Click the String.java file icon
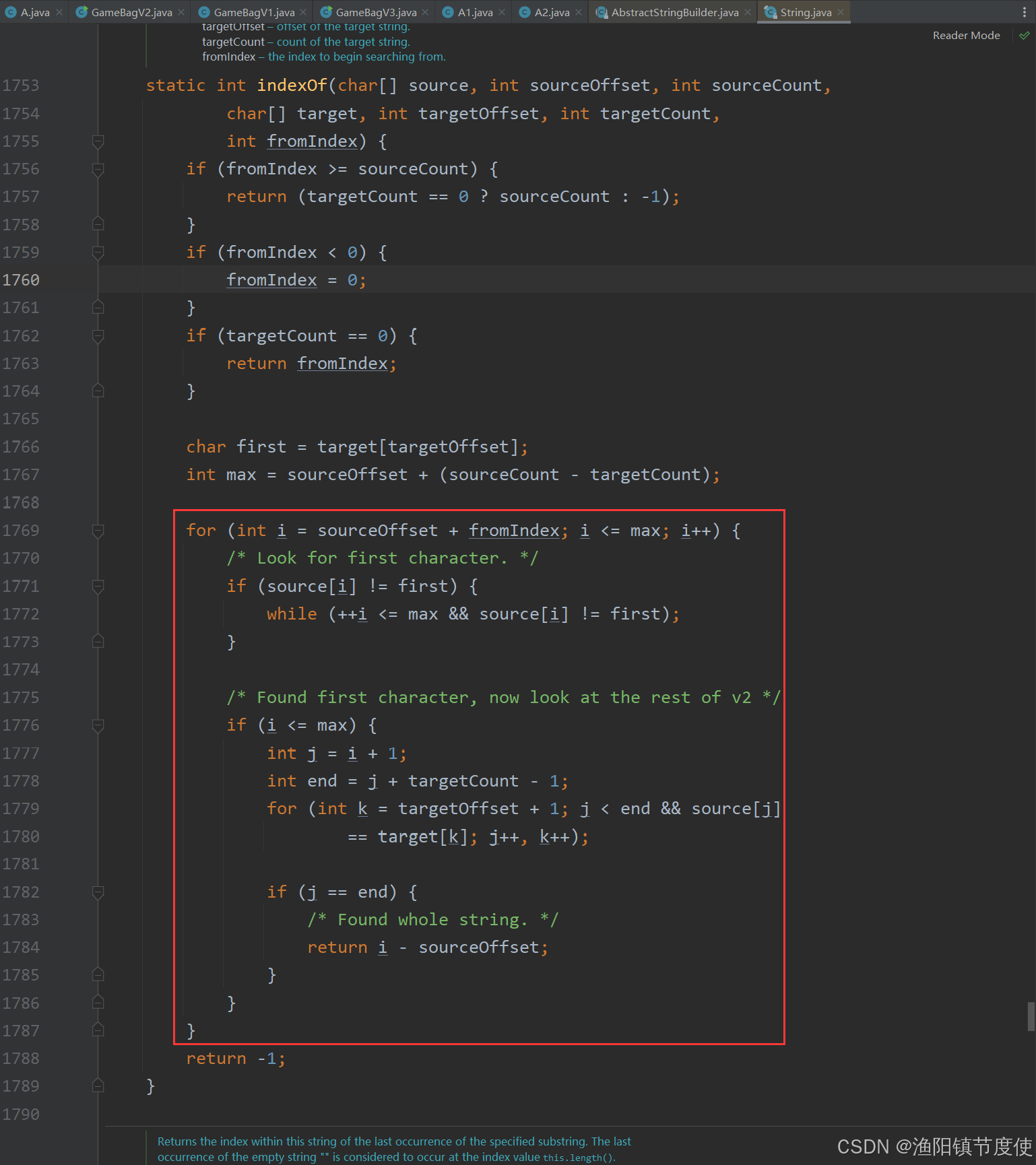The image size is (1036, 1165). (x=771, y=12)
